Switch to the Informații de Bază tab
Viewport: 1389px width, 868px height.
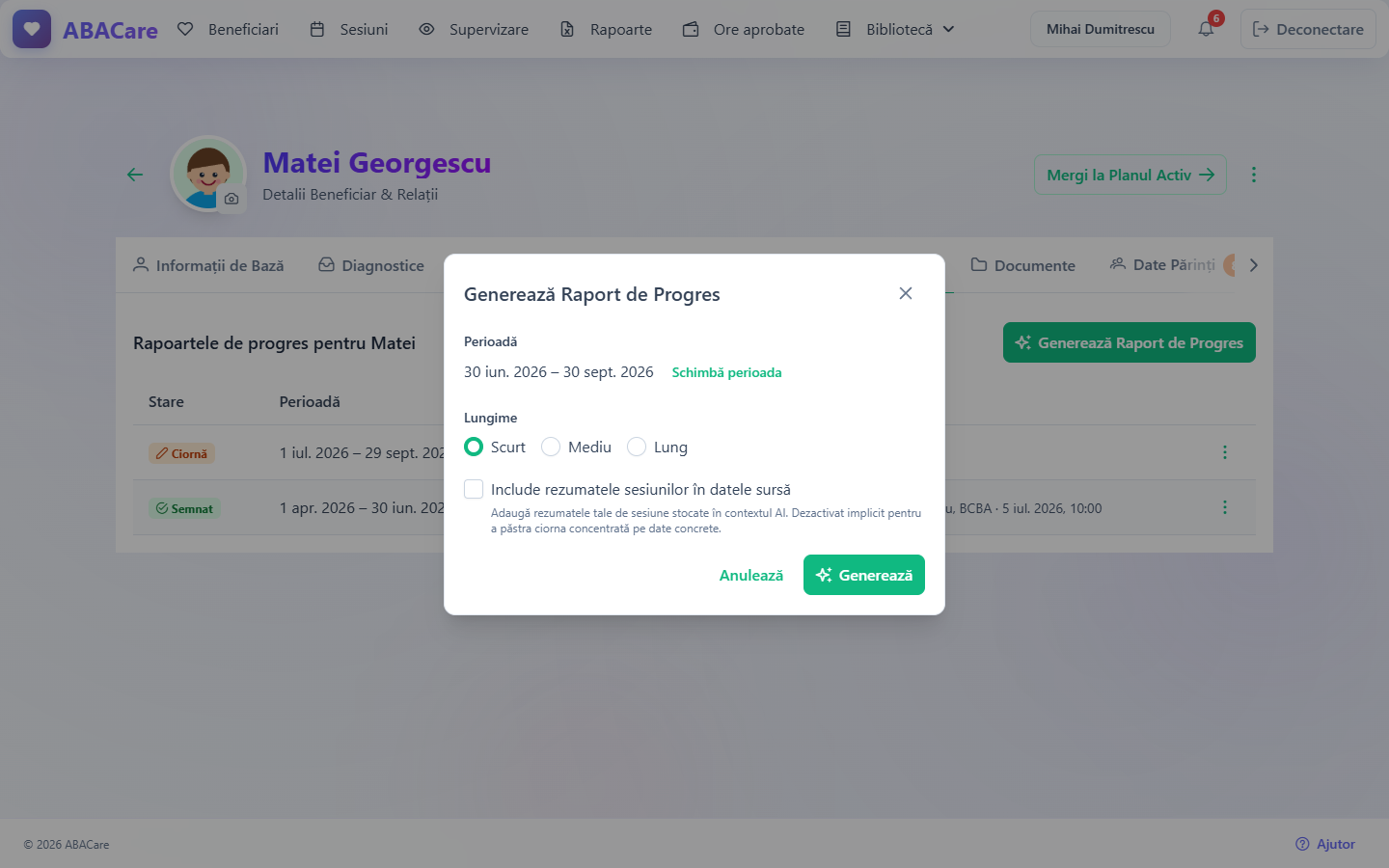(208, 265)
